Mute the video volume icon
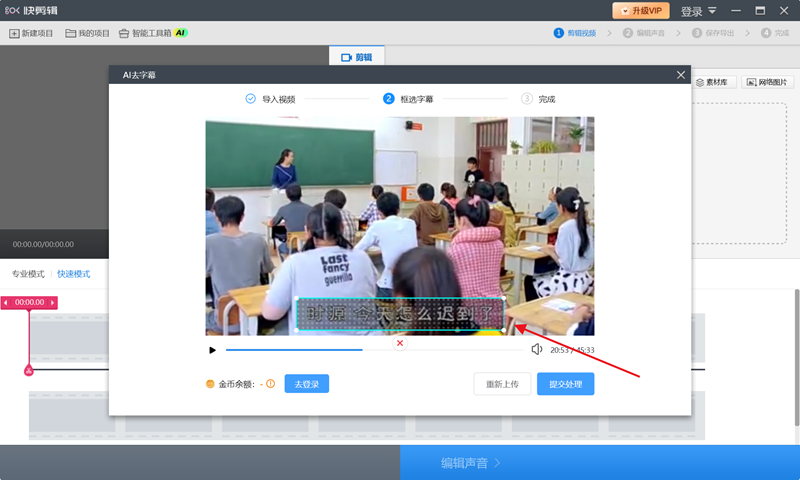Image resolution: width=800 pixels, height=480 pixels. 537,349
